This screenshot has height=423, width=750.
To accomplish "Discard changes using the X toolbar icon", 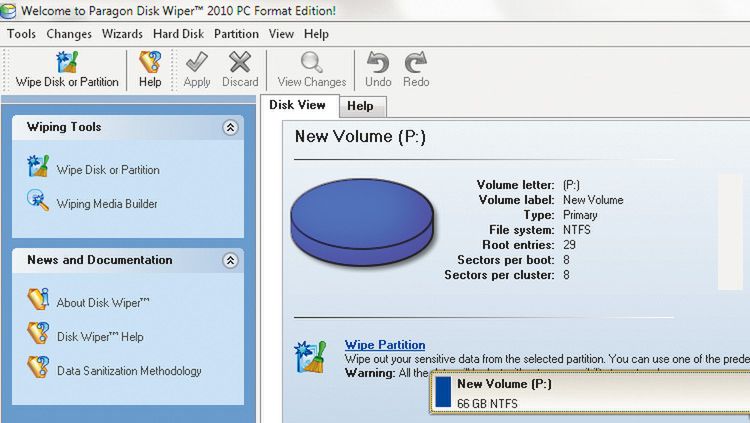I will tap(240, 62).
